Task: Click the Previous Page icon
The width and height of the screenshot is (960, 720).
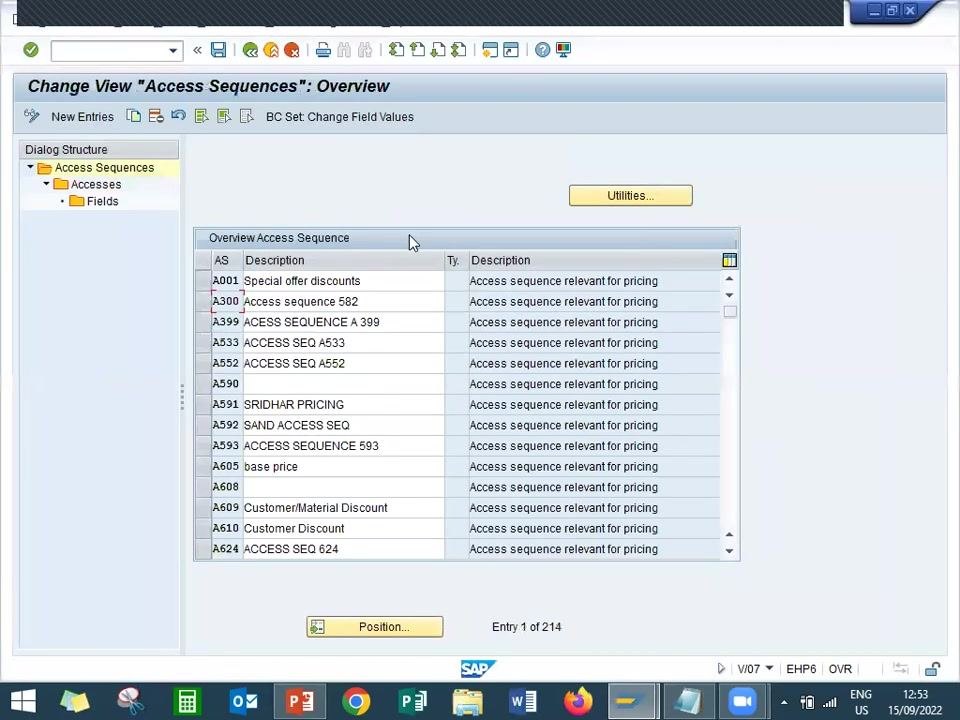Action: pos(418,50)
